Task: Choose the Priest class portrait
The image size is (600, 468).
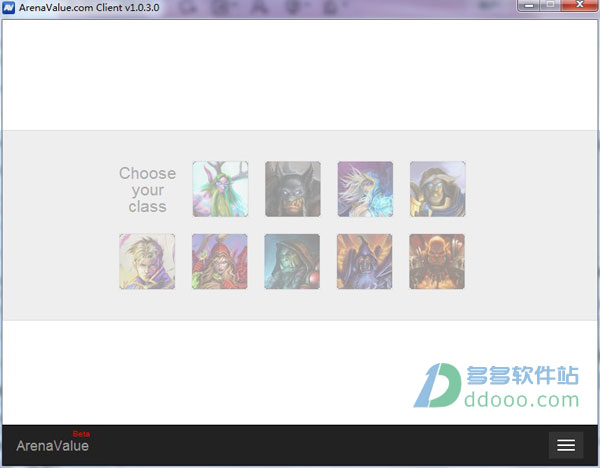Action: tap(147, 261)
